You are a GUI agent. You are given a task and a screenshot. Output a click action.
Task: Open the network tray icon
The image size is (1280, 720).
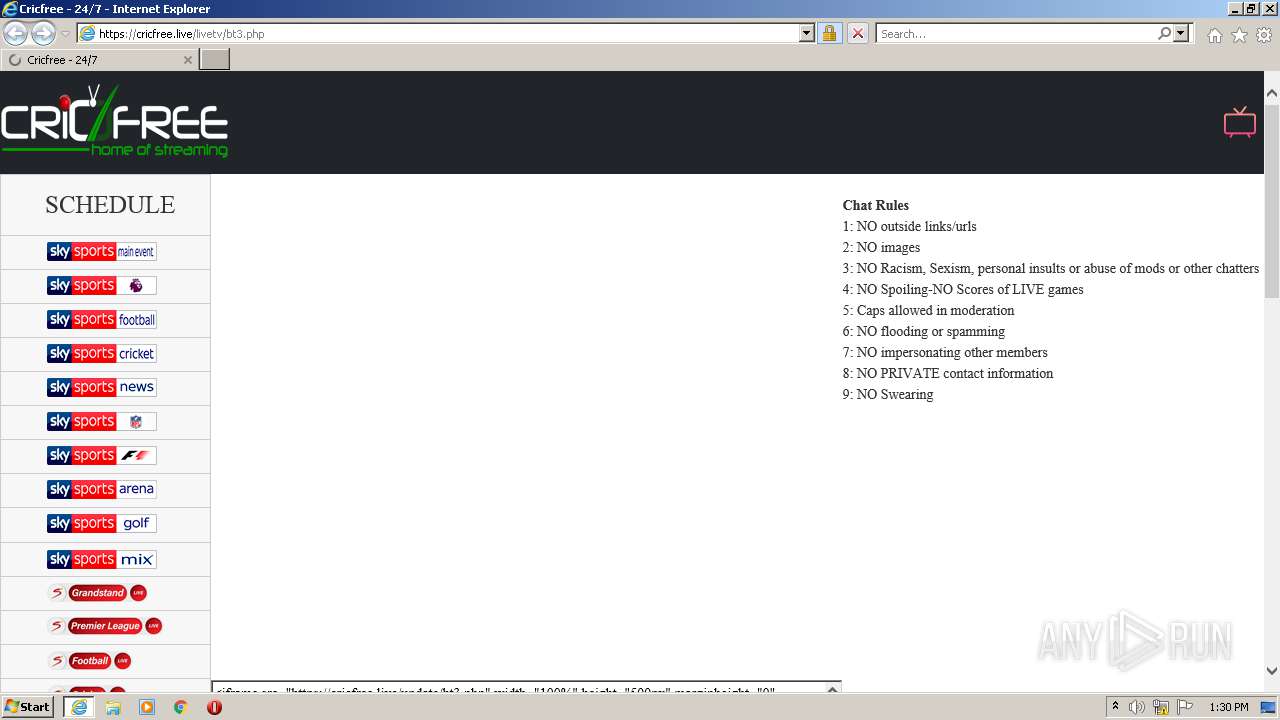pos(1161,707)
